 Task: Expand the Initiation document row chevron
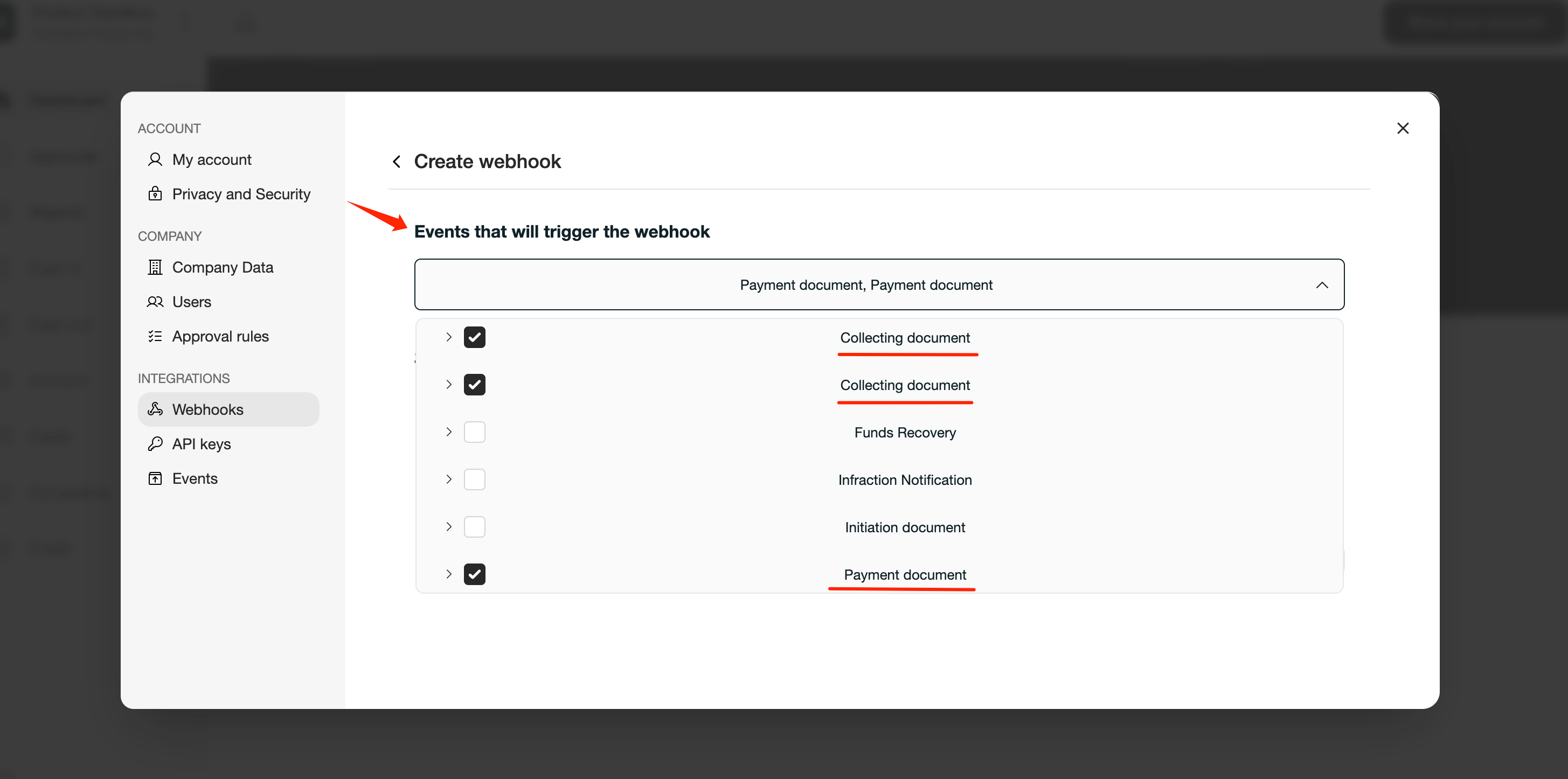tap(449, 527)
